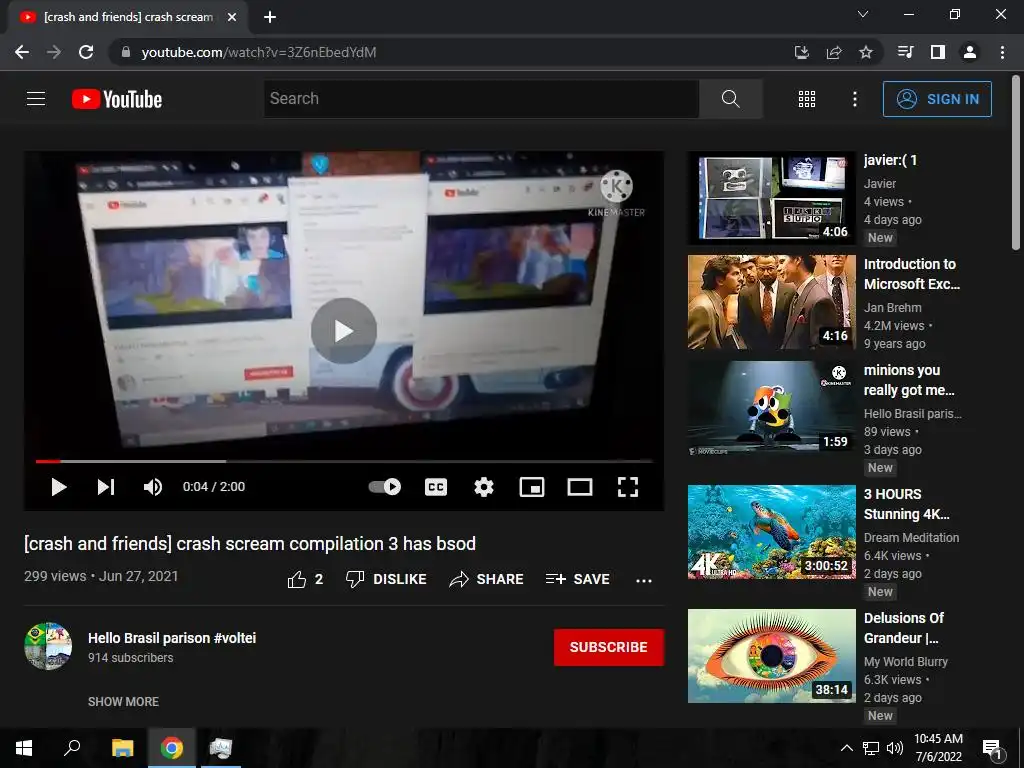Subscribe to the channel

tap(609, 647)
